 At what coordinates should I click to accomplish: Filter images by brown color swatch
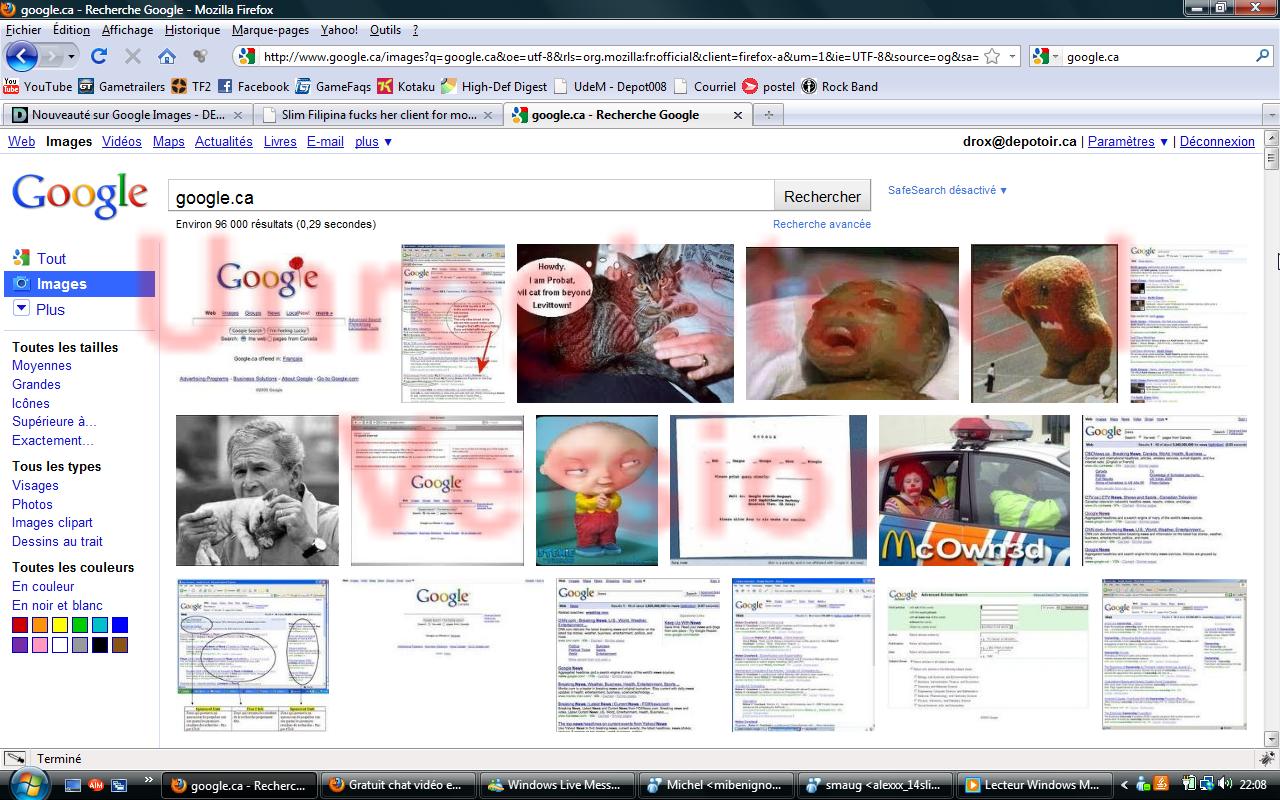[x=120, y=645]
